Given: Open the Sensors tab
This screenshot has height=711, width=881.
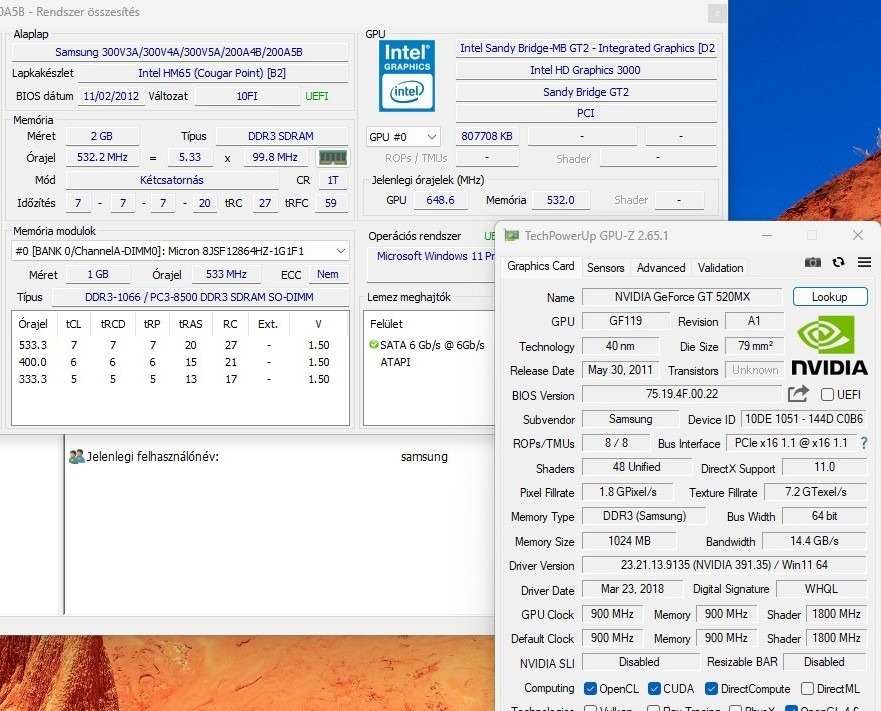Looking at the screenshot, I should click(x=605, y=268).
